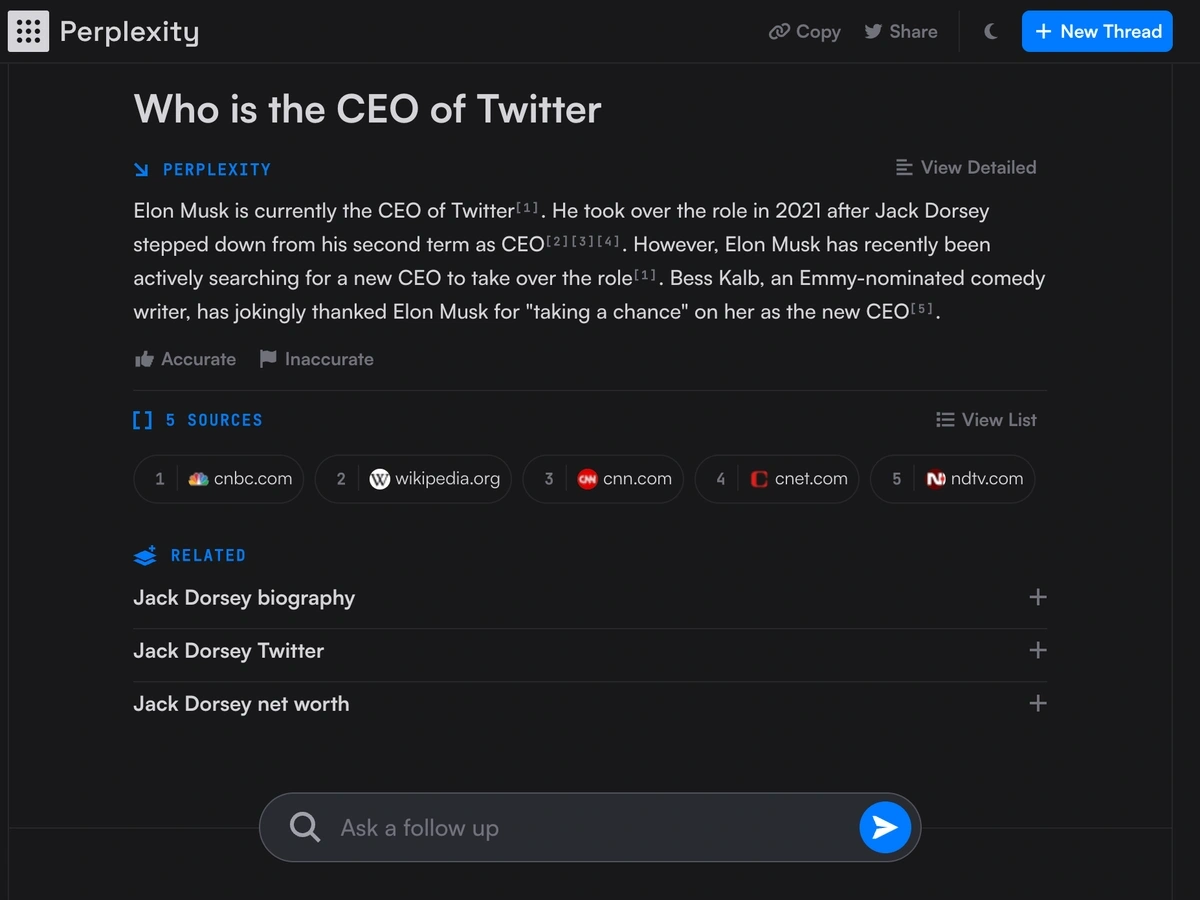Click citation [2] after second term as CEO
Image resolution: width=1200 pixels, height=900 pixels.
tap(557, 241)
